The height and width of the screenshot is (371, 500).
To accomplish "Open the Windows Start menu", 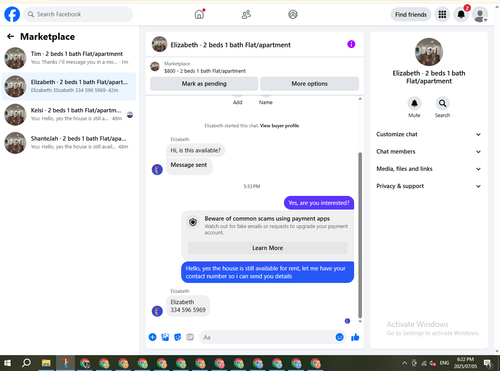I will pos(7,363).
